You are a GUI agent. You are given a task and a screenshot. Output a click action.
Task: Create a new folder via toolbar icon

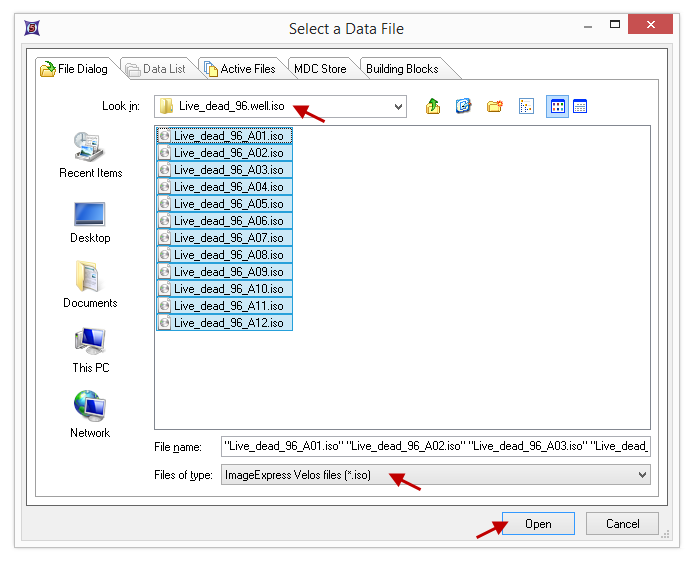495,106
